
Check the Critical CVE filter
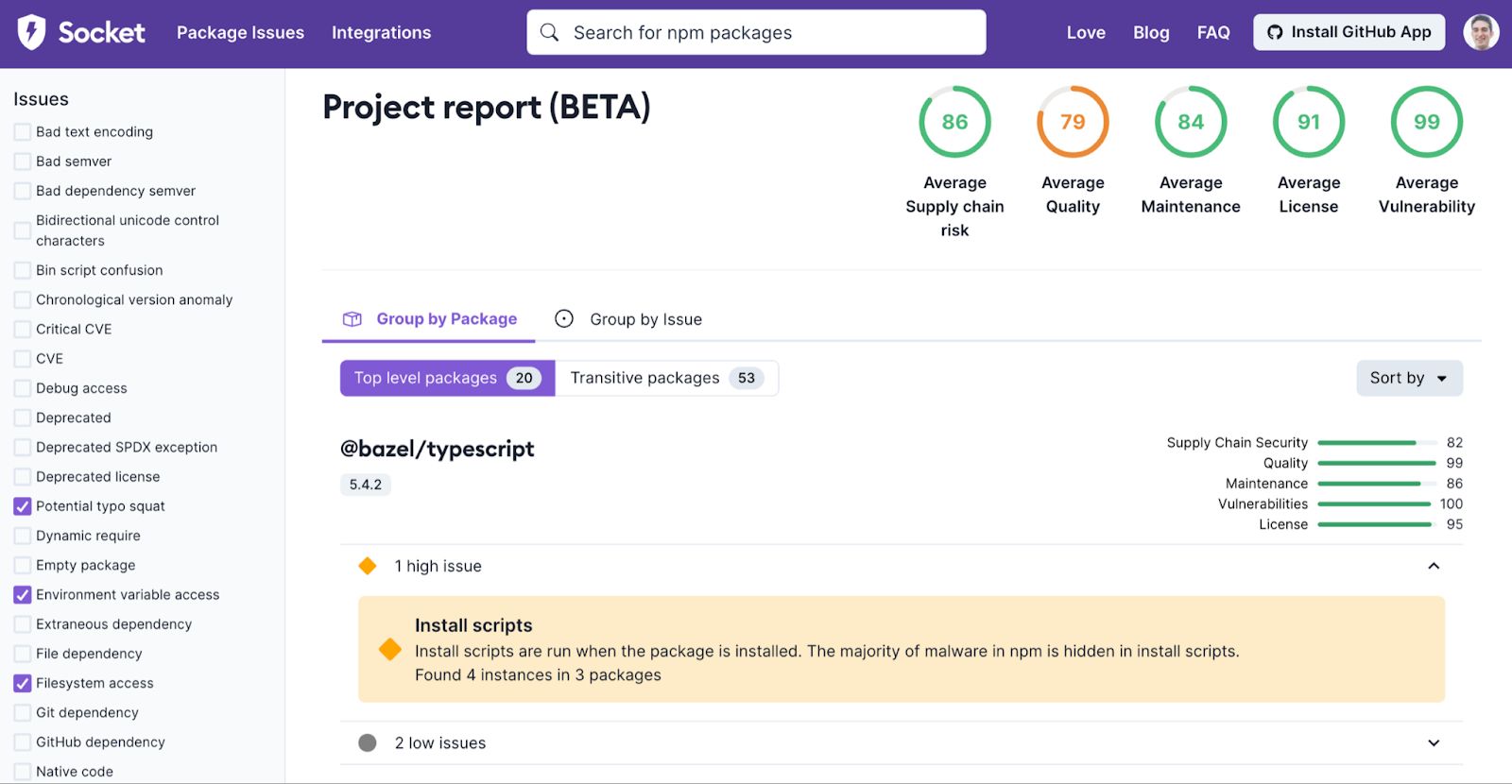click(x=23, y=330)
